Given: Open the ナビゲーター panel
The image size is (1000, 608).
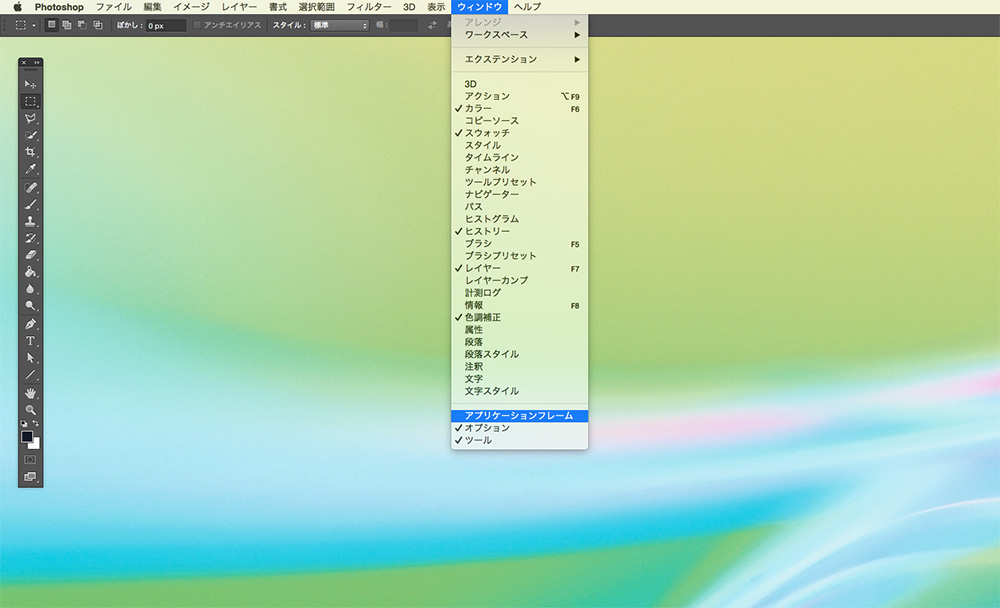Looking at the screenshot, I should tap(519, 194).
